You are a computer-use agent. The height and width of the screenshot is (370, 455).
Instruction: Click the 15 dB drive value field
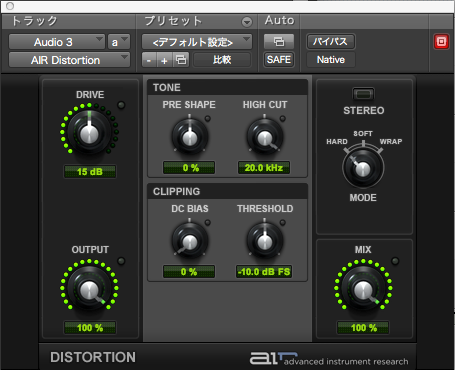(x=90, y=172)
